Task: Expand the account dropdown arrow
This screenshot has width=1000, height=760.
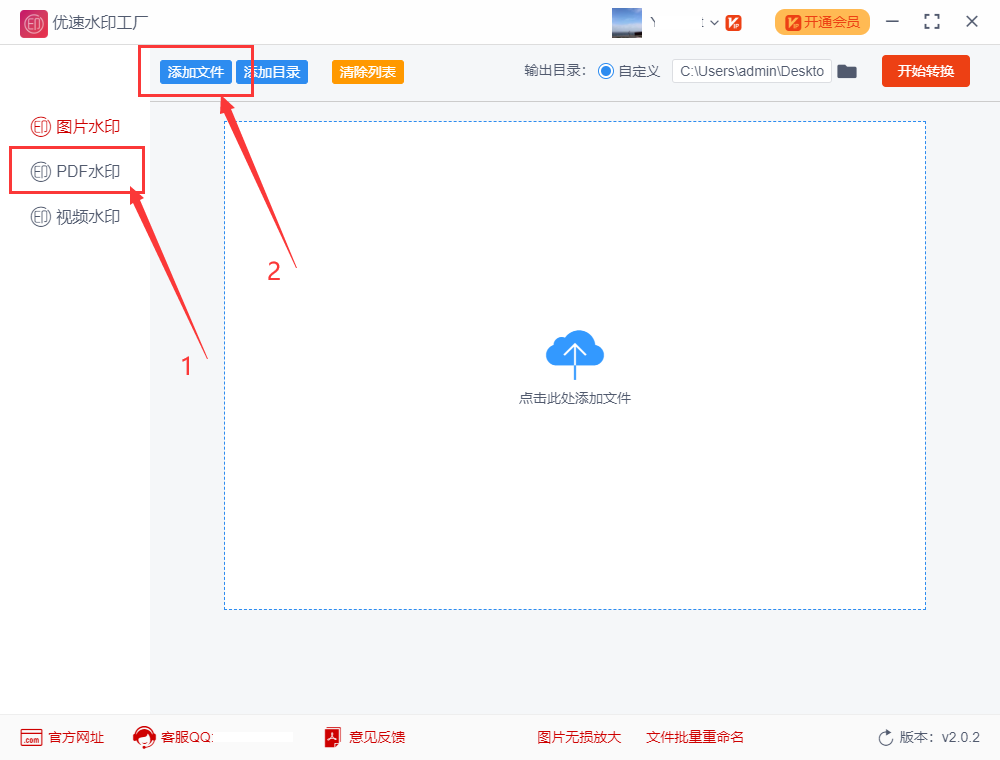Action: 714,23
